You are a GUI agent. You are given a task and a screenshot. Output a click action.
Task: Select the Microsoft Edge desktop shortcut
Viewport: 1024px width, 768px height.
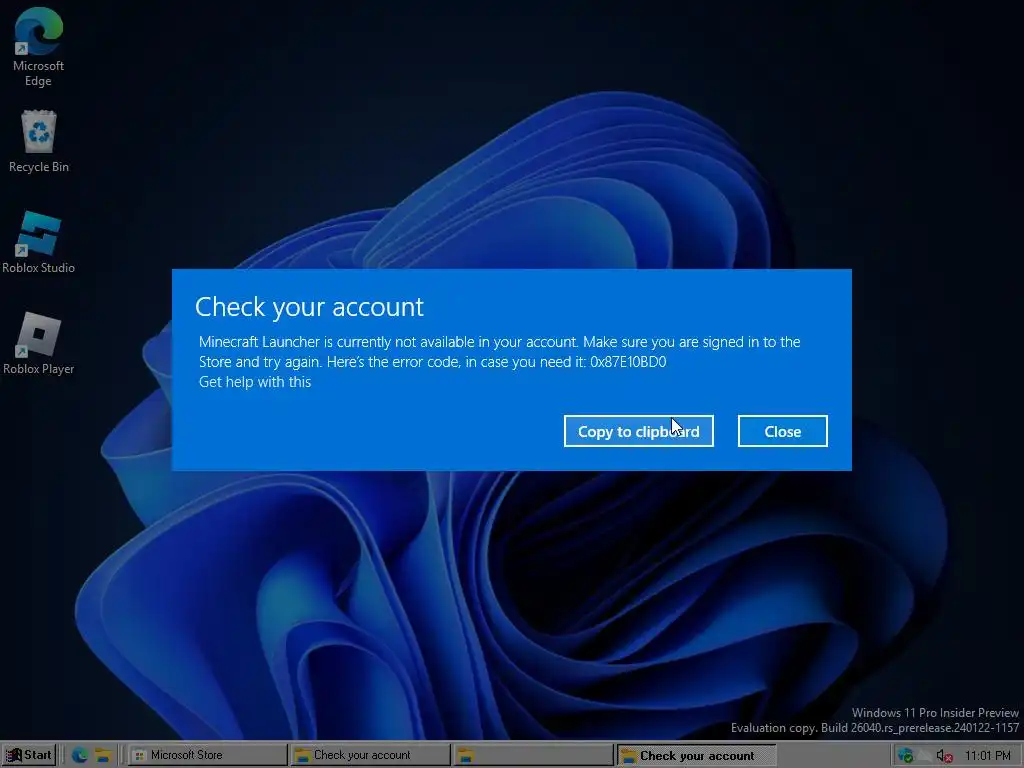point(39,47)
